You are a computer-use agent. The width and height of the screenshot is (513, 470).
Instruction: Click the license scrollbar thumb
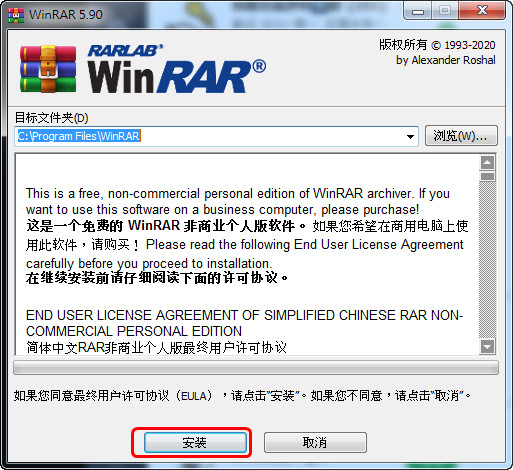488,176
